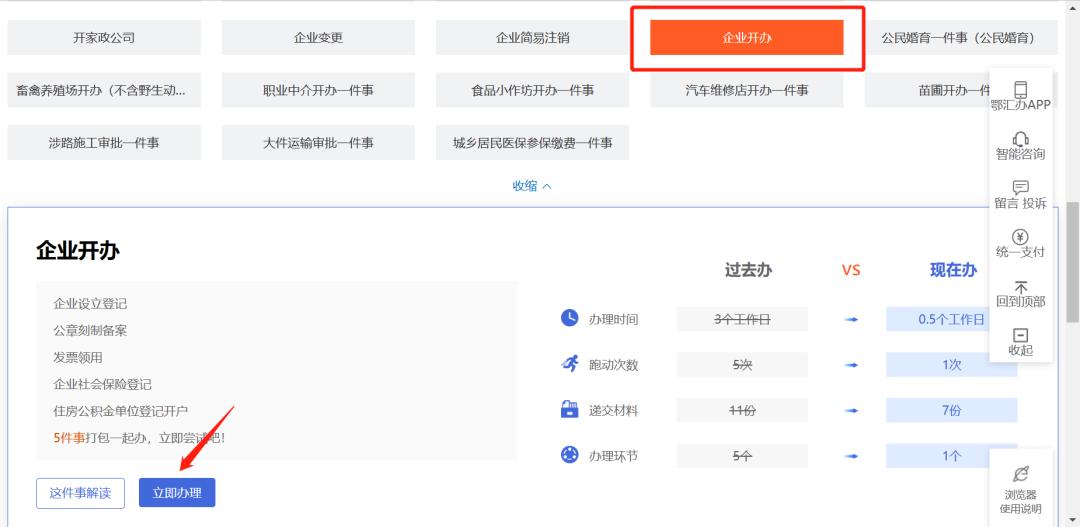This screenshot has height=527, width=1080.
Task: Click the 企业开办 section heading
Action: tap(78, 251)
